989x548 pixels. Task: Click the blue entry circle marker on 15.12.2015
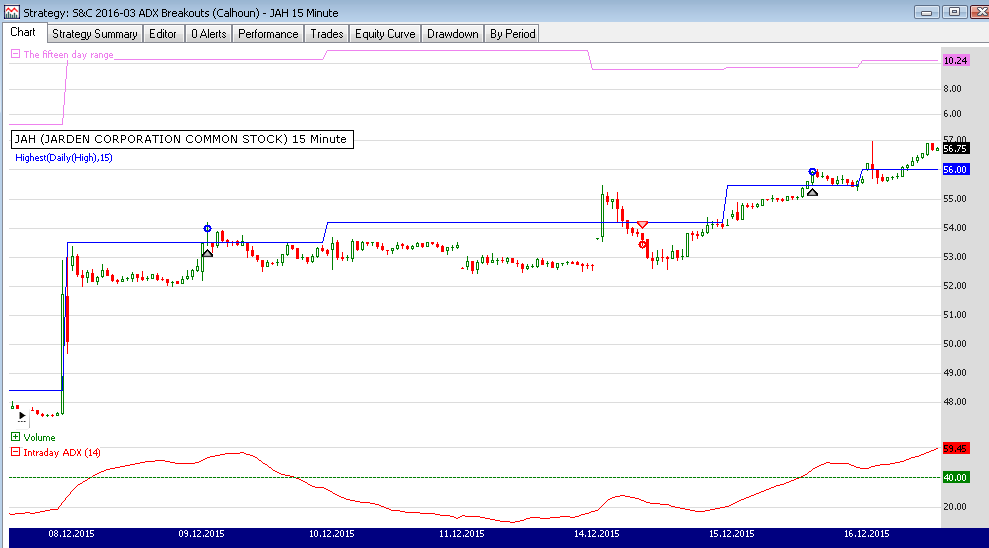[x=812, y=172]
